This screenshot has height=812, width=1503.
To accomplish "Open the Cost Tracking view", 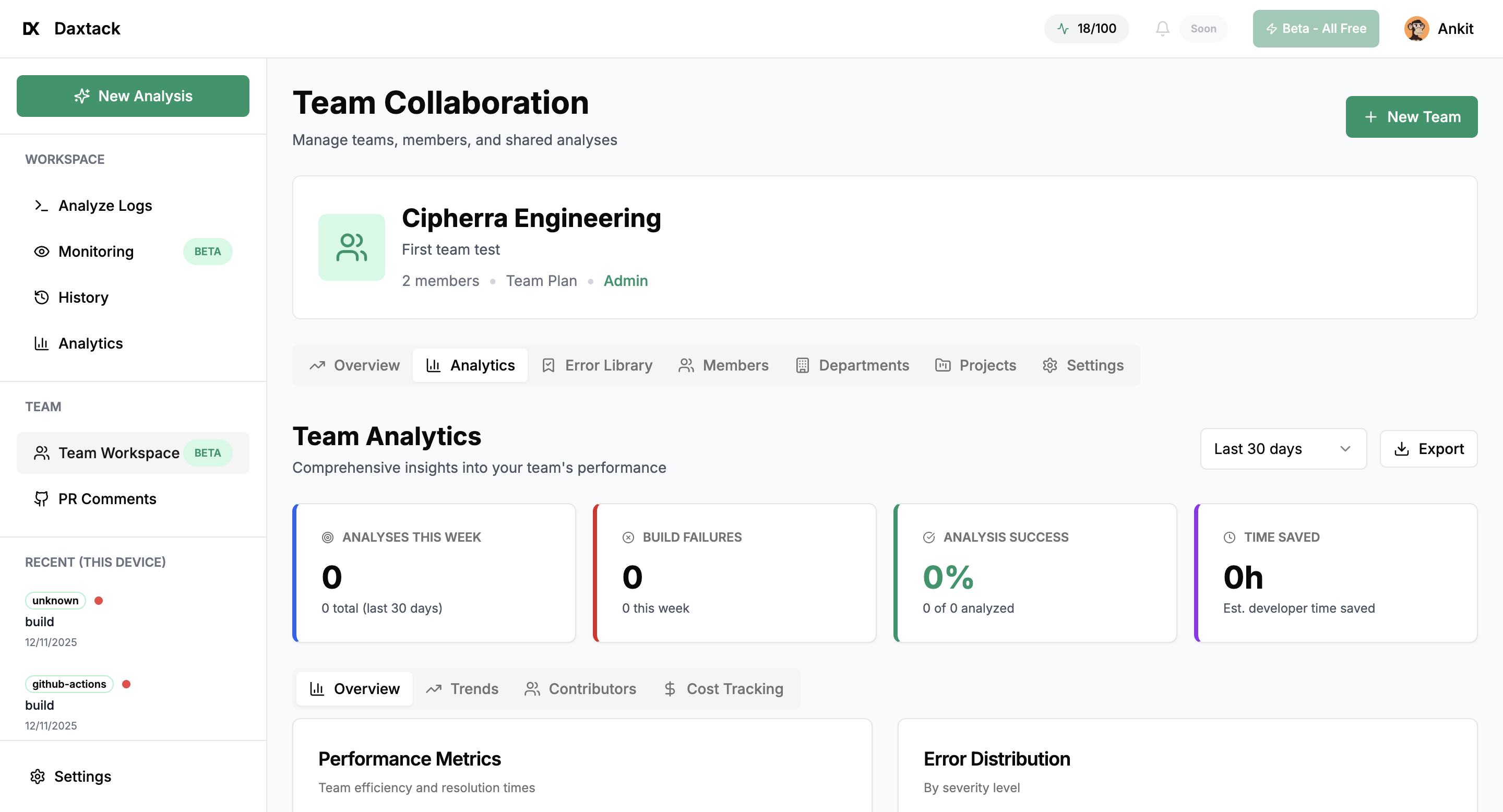I will click(723, 688).
